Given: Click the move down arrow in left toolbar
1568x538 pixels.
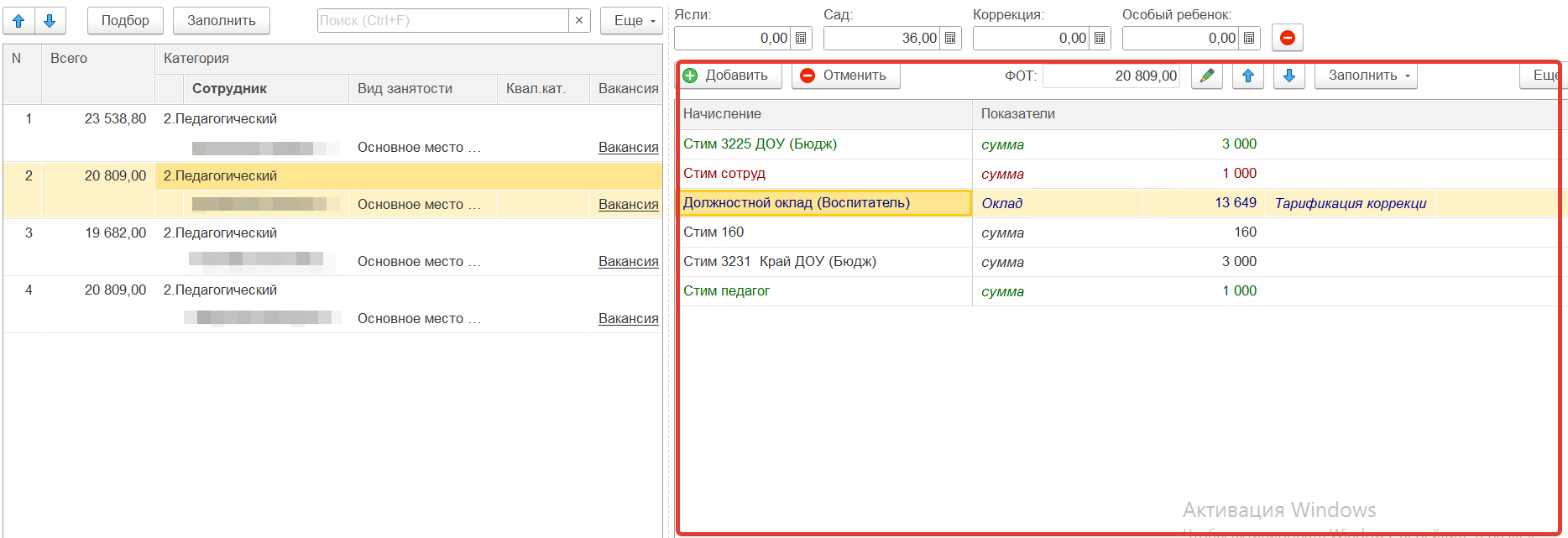Looking at the screenshot, I should 50,21.
